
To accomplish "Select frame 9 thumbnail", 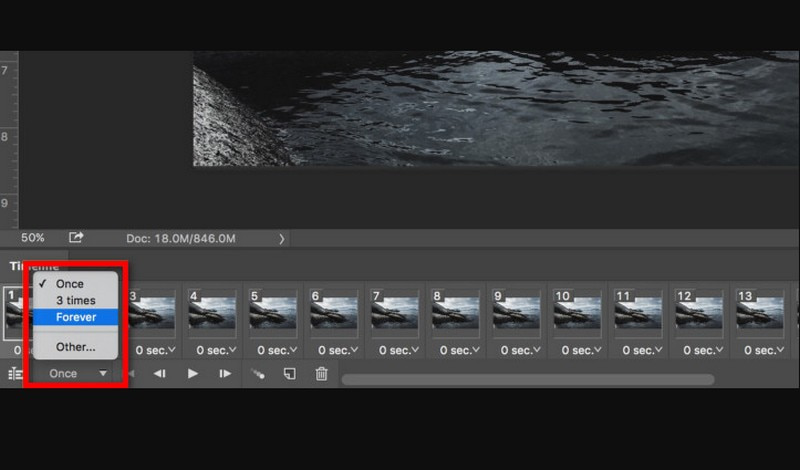I will 516,313.
